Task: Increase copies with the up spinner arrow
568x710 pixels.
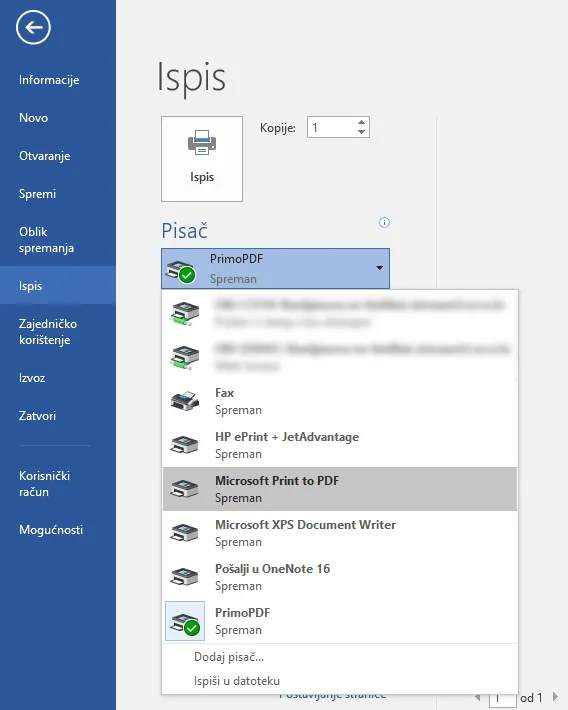Action: pyautogui.click(x=361, y=122)
